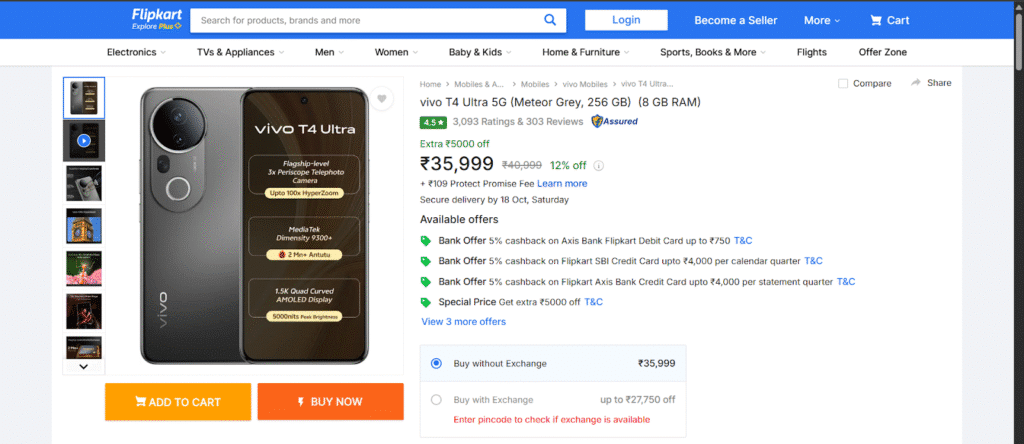Click the price info icon beside 12% off
This screenshot has width=1024, height=444.
pyautogui.click(x=599, y=166)
